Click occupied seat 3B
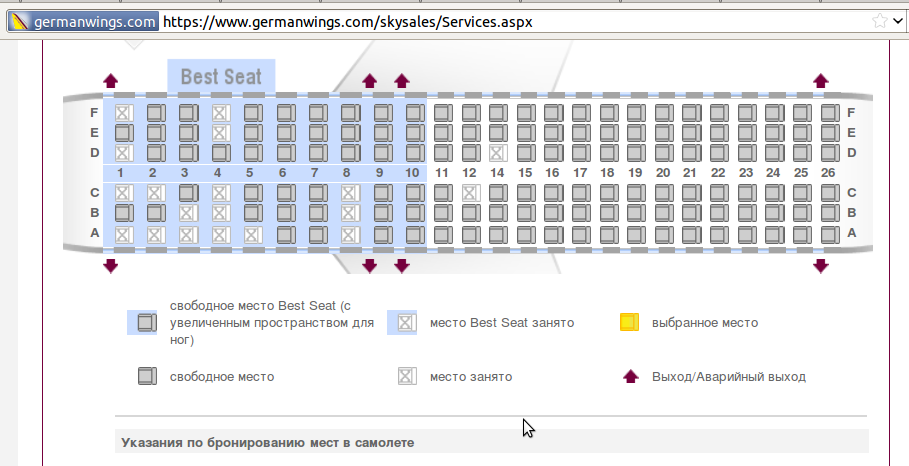 pyautogui.click(x=188, y=213)
